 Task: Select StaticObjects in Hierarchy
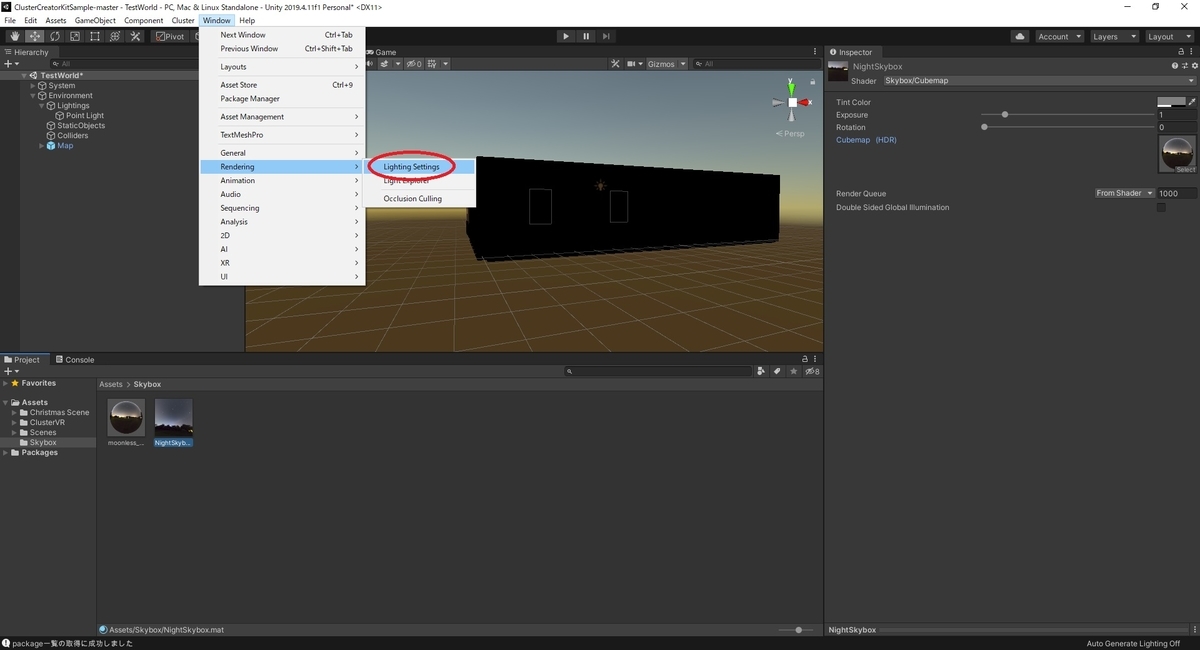coord(81,125)
